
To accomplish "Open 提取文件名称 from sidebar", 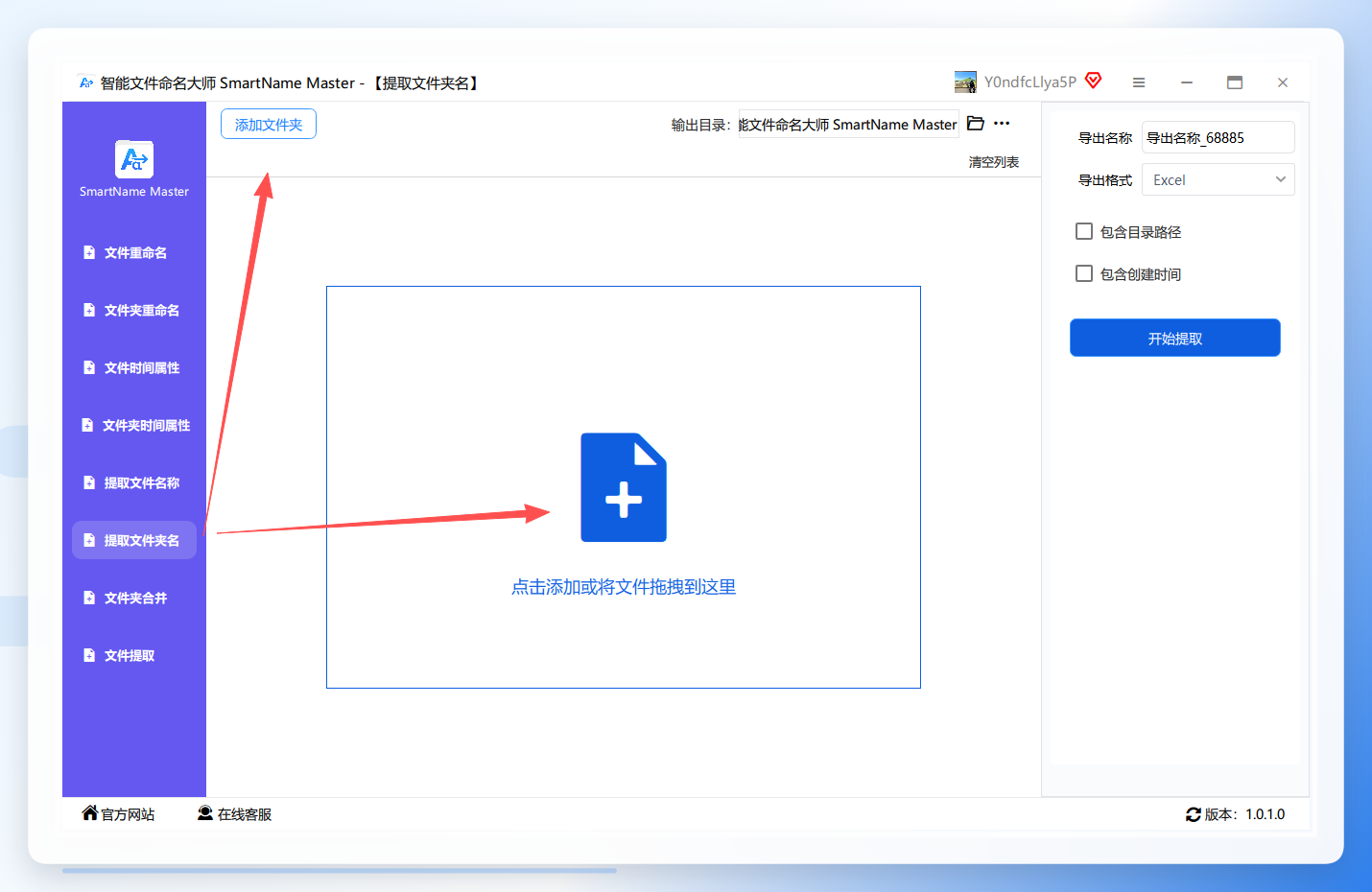I will click(134, 482).
